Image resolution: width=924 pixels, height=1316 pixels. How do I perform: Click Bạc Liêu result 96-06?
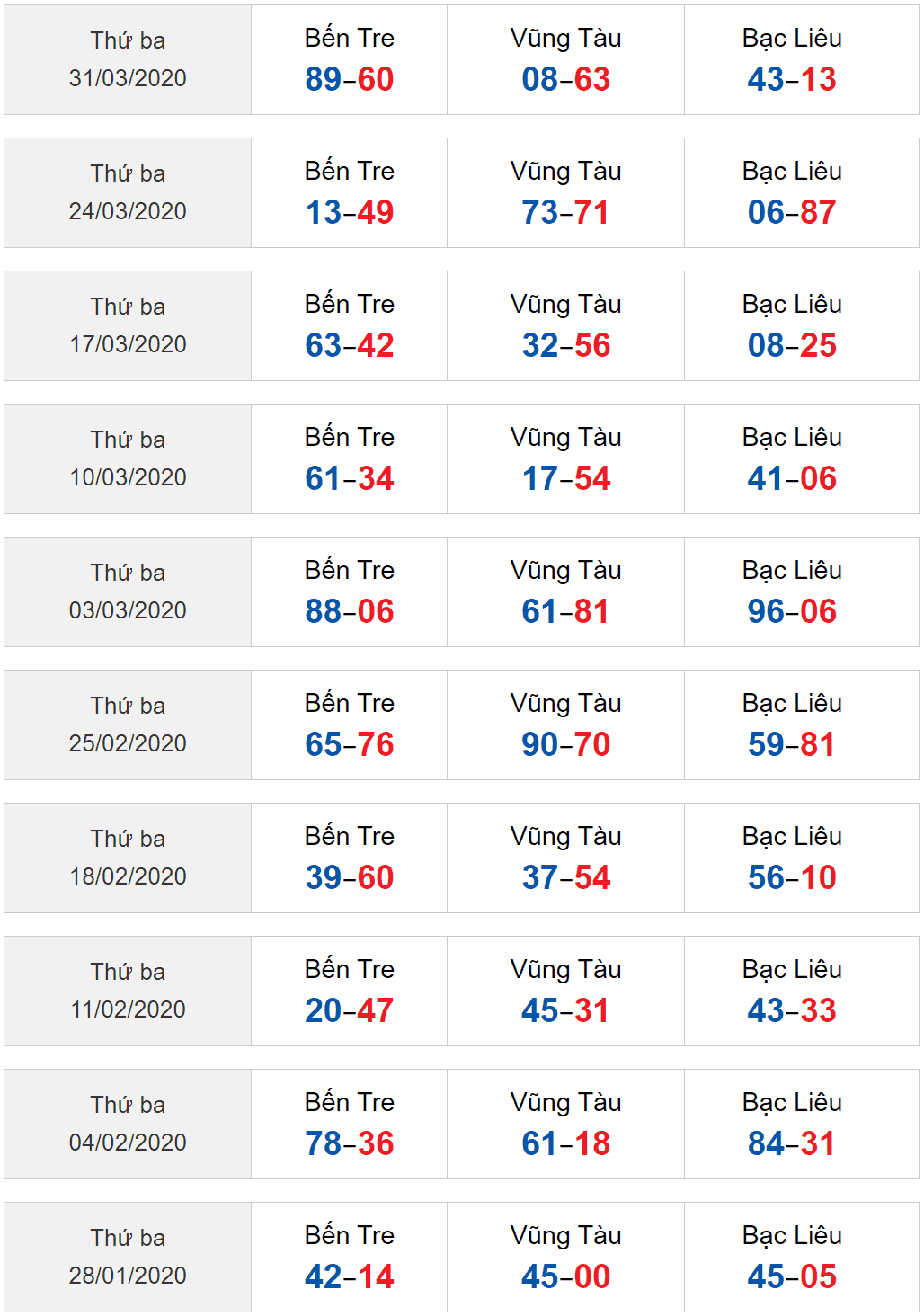[x=792, y=611]
